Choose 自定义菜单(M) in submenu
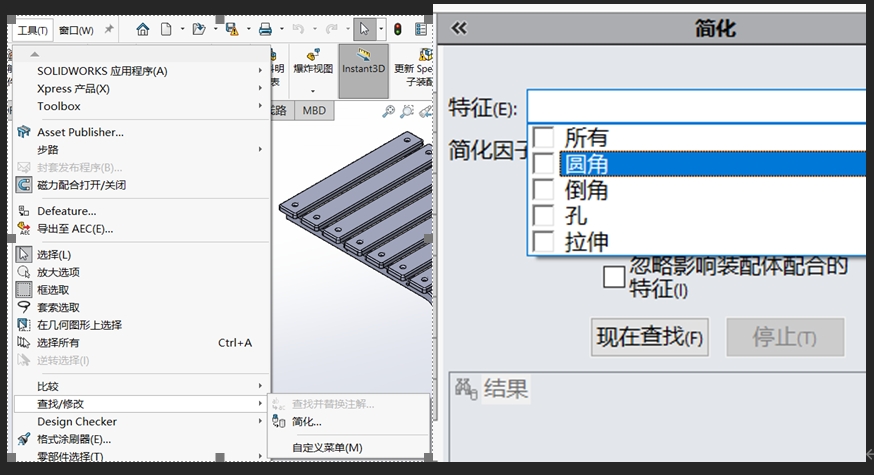The width and height of the screenshot is (874, 475). pyautogui.click(x=327, y=448)
